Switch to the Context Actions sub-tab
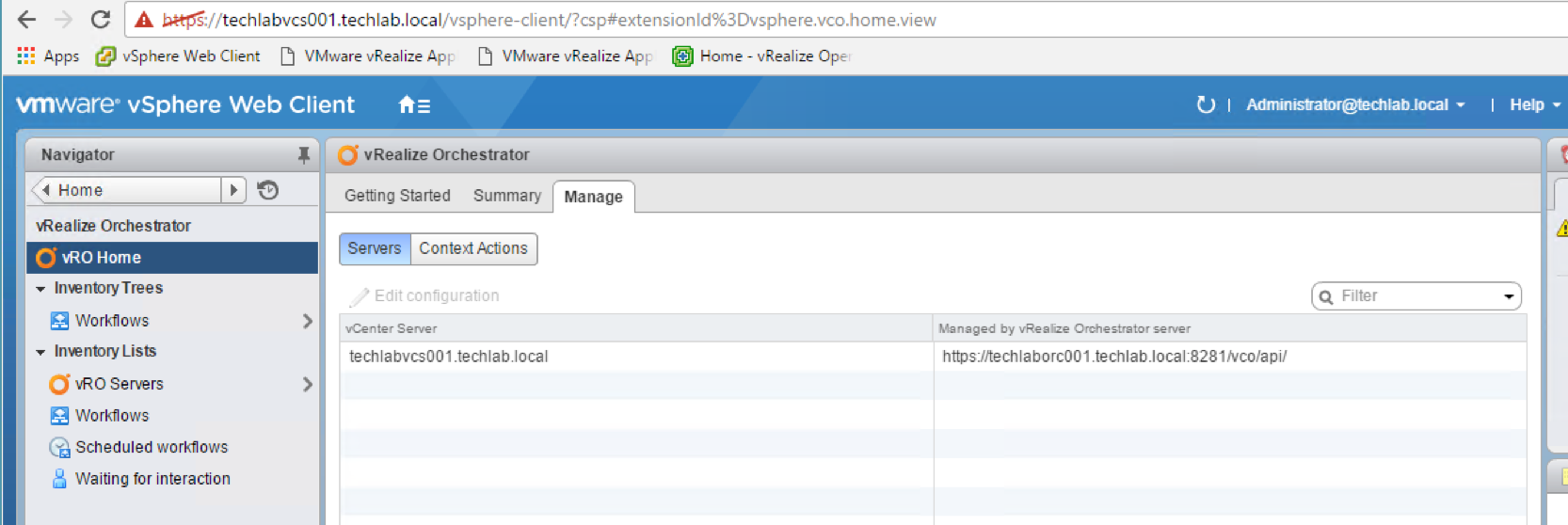 473,248
